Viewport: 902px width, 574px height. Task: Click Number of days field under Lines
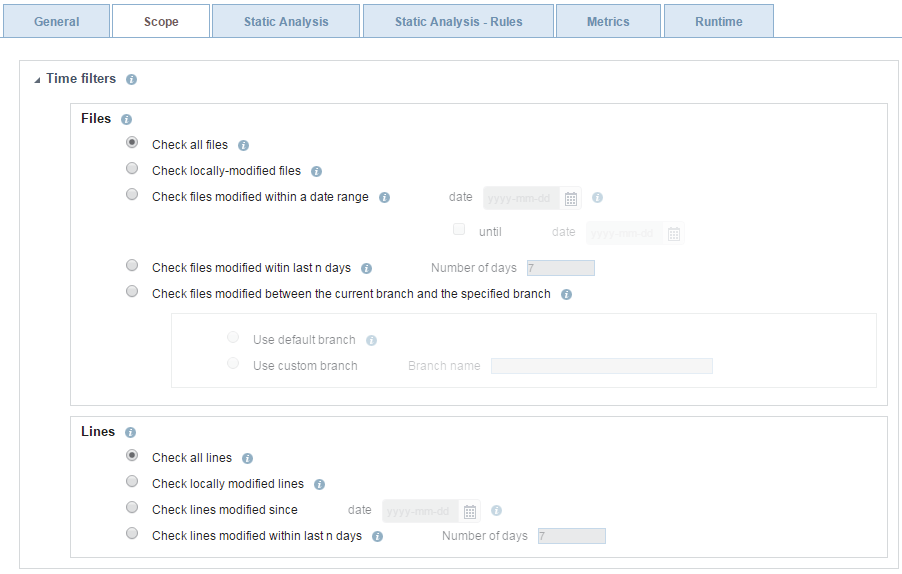[572, 536]
